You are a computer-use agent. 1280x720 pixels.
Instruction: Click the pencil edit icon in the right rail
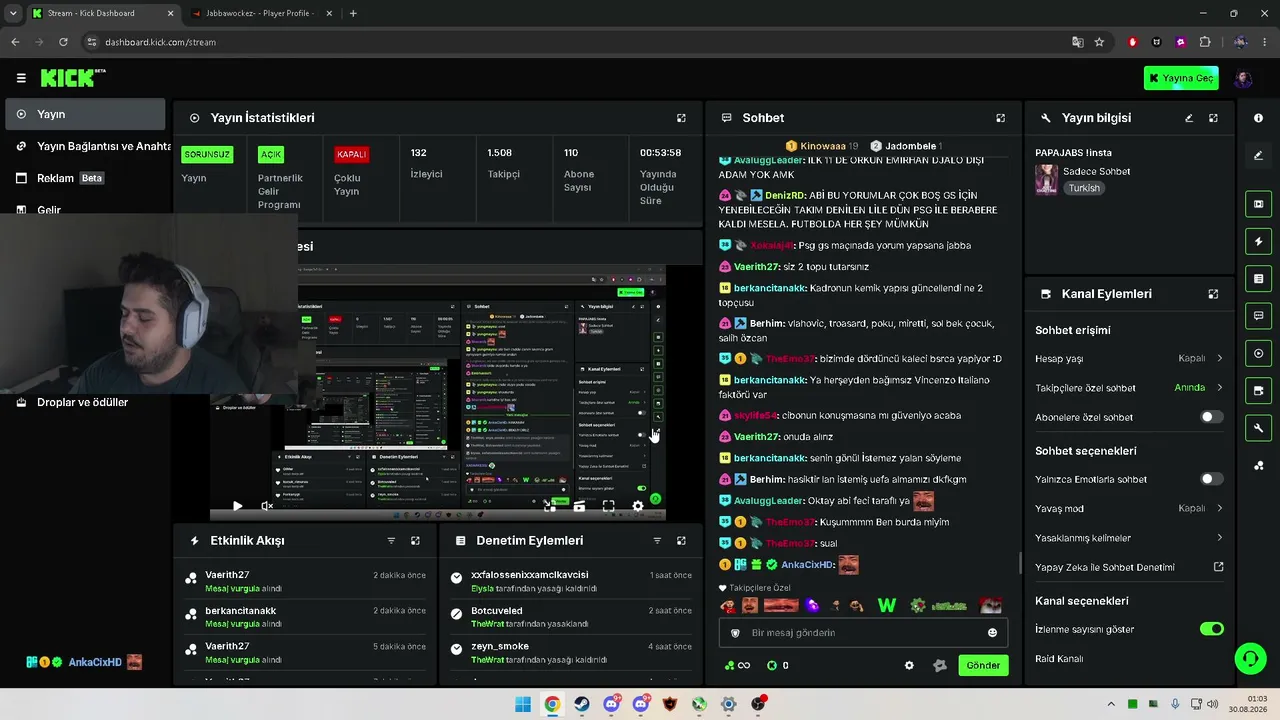point(1258,155)
